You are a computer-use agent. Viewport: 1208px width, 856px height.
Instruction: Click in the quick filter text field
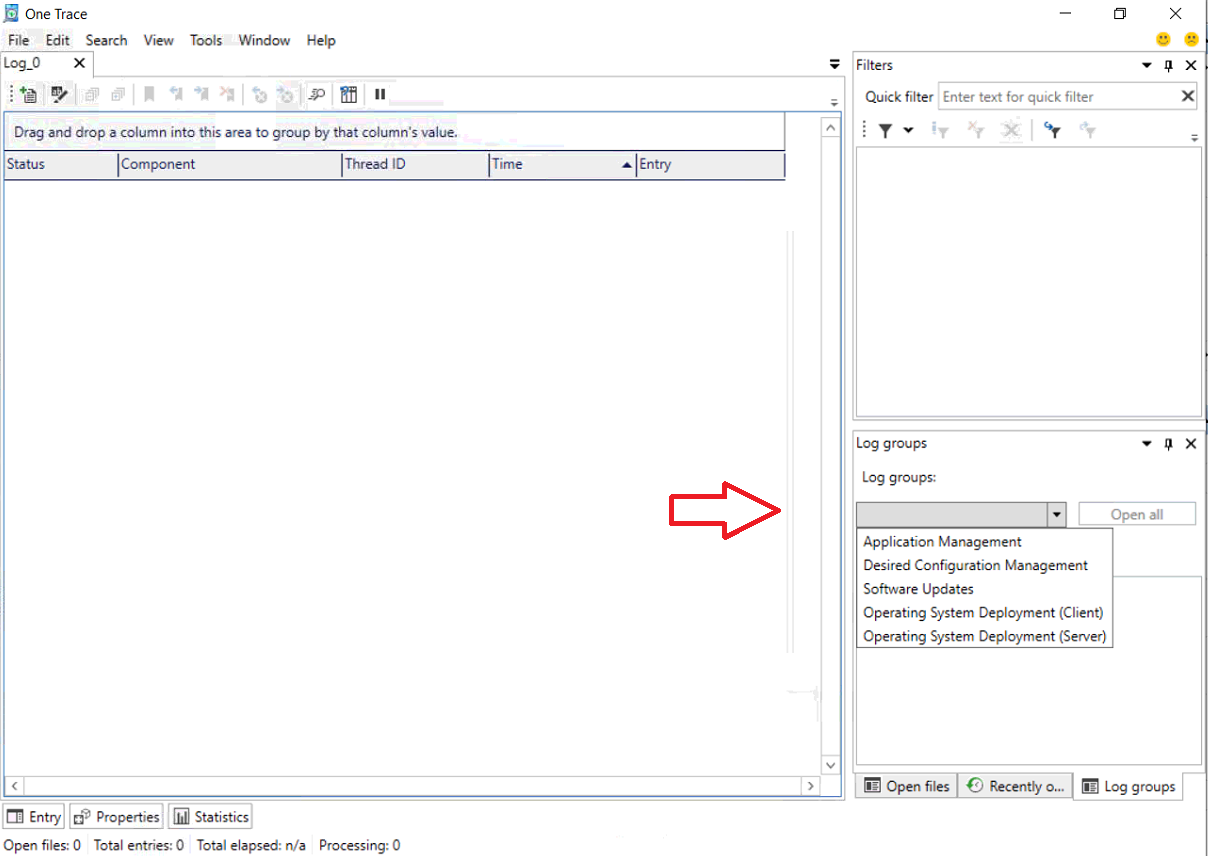pyautogui.click(x=1058, y=97)
